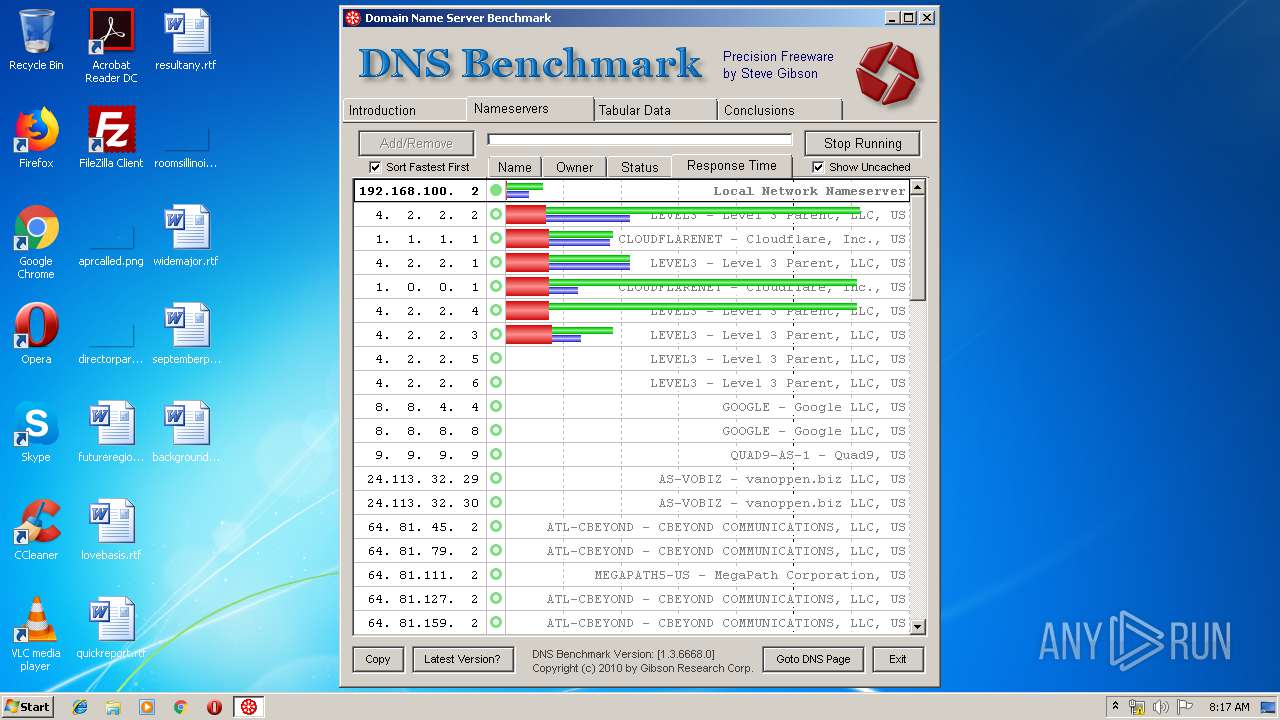Screen dimensions: 1280x720
Task: Open media player taskbar icon
Action: coord(147,707)
